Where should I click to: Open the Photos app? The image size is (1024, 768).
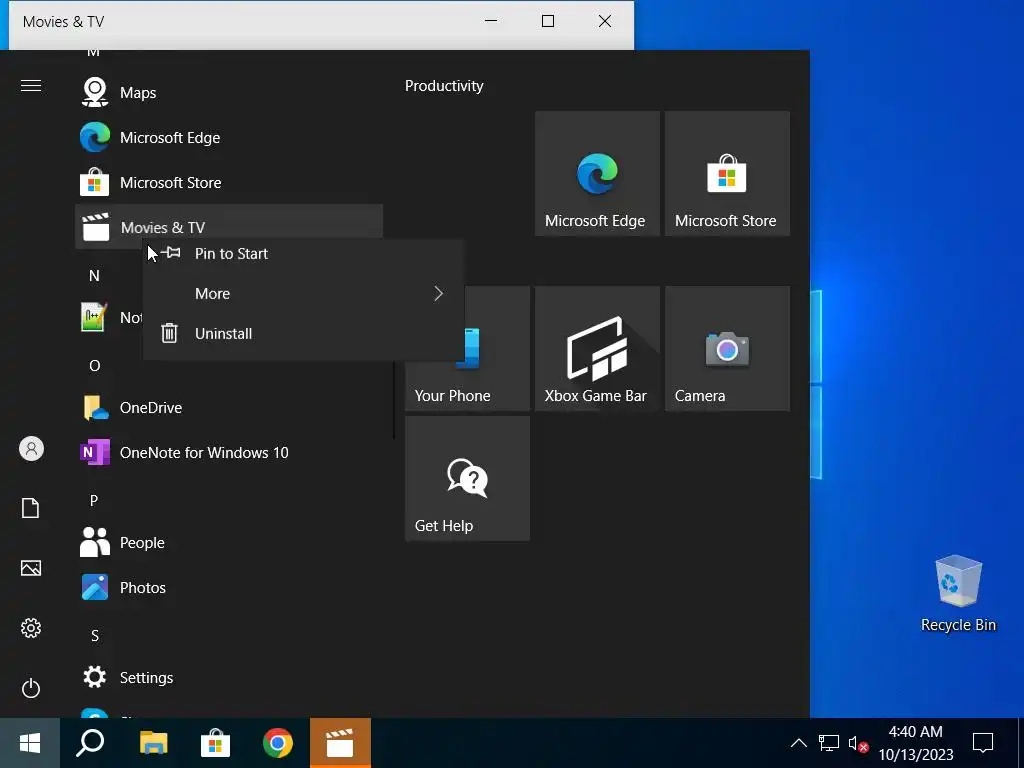tap(229, 588)
